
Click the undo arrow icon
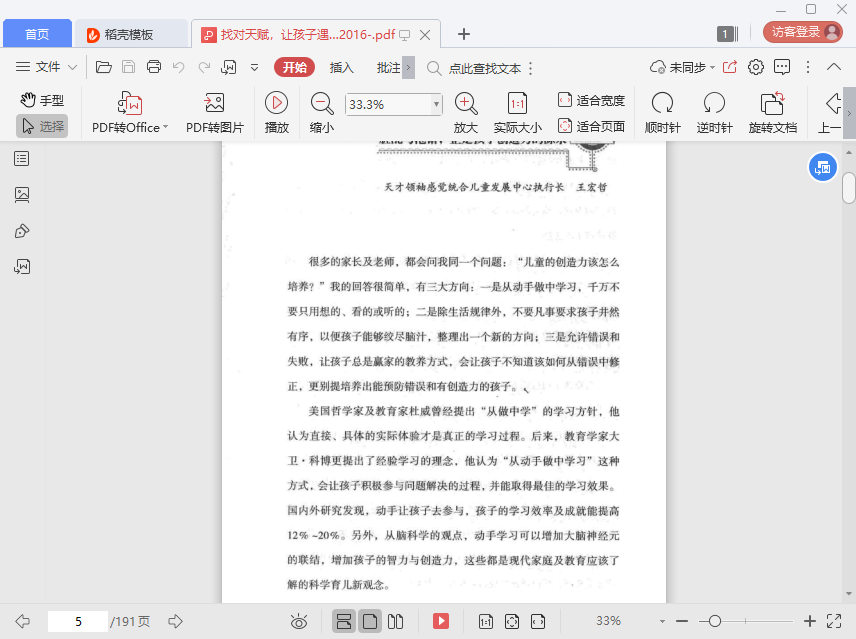pyautogui.click(x=179, y=67)
